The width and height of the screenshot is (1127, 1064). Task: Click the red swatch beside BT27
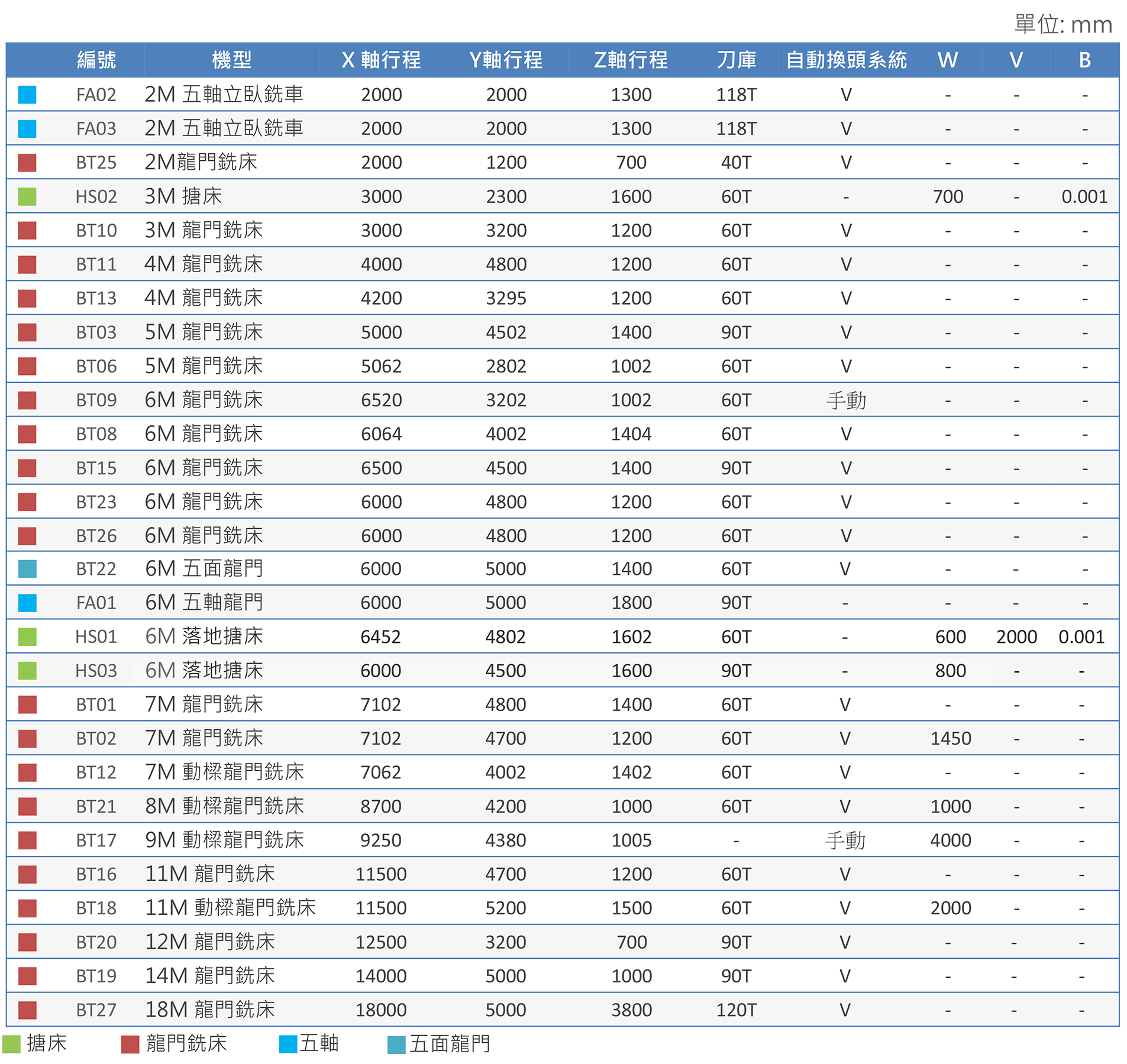27,1010
